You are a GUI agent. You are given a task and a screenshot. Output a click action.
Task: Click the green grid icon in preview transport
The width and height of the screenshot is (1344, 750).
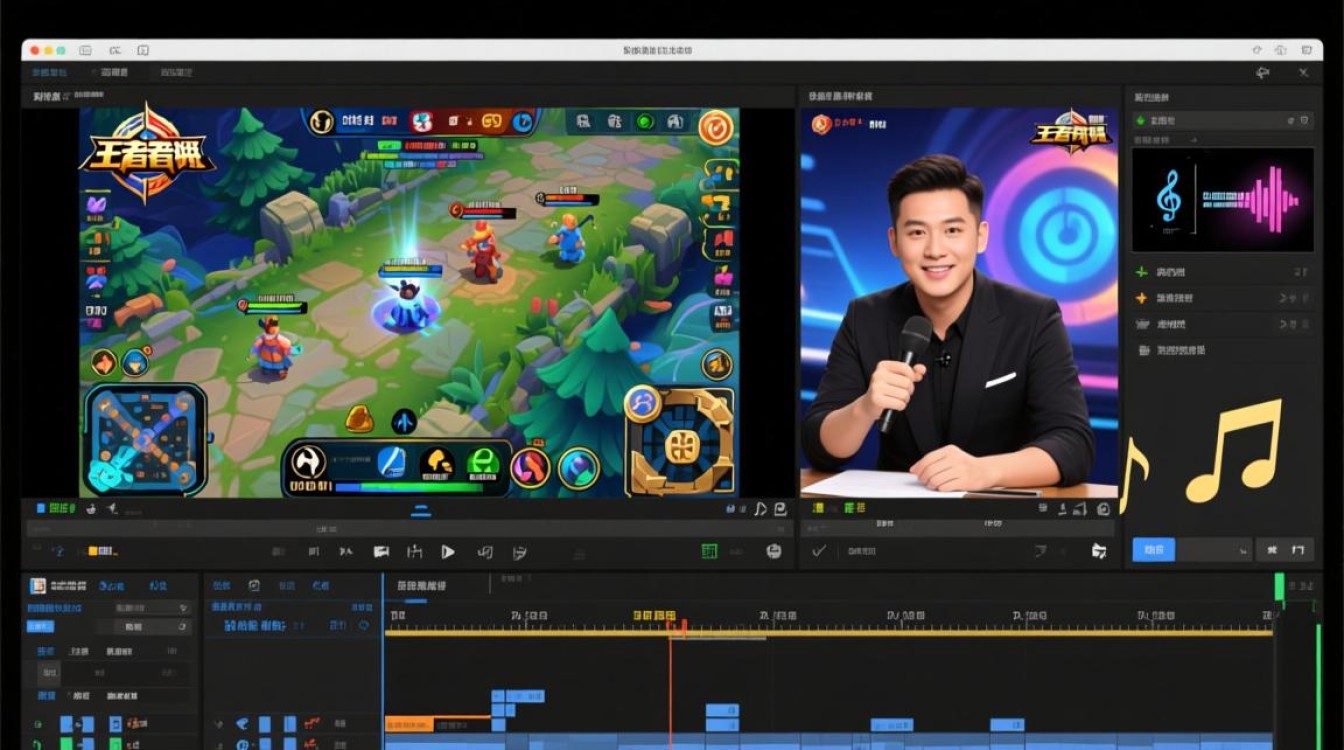[709, 551]
